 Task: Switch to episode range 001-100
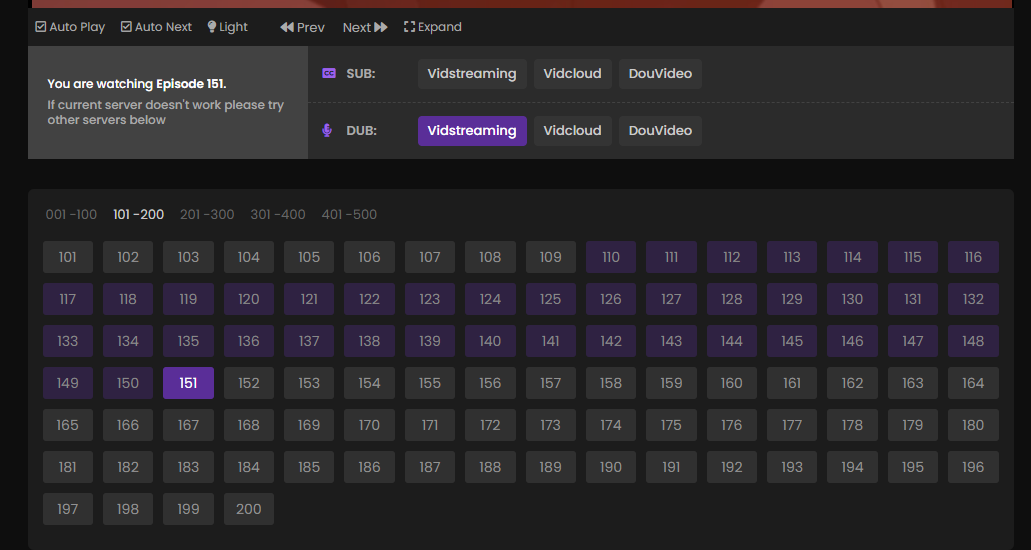click(71, 214)
